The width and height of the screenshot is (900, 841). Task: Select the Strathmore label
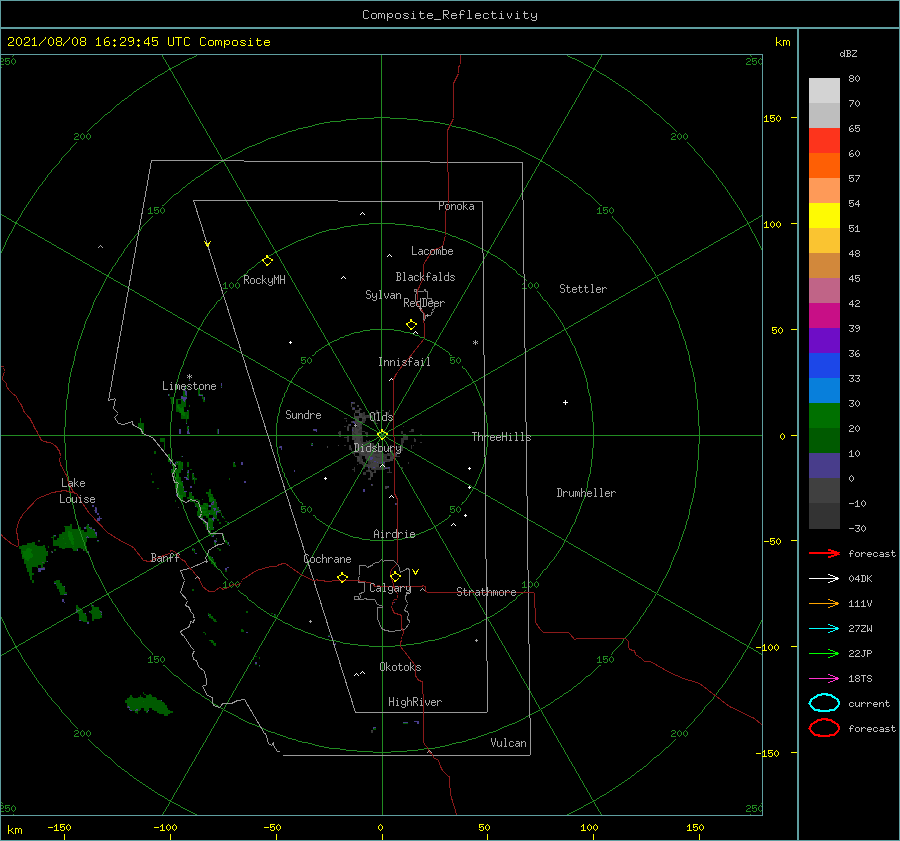487,592
